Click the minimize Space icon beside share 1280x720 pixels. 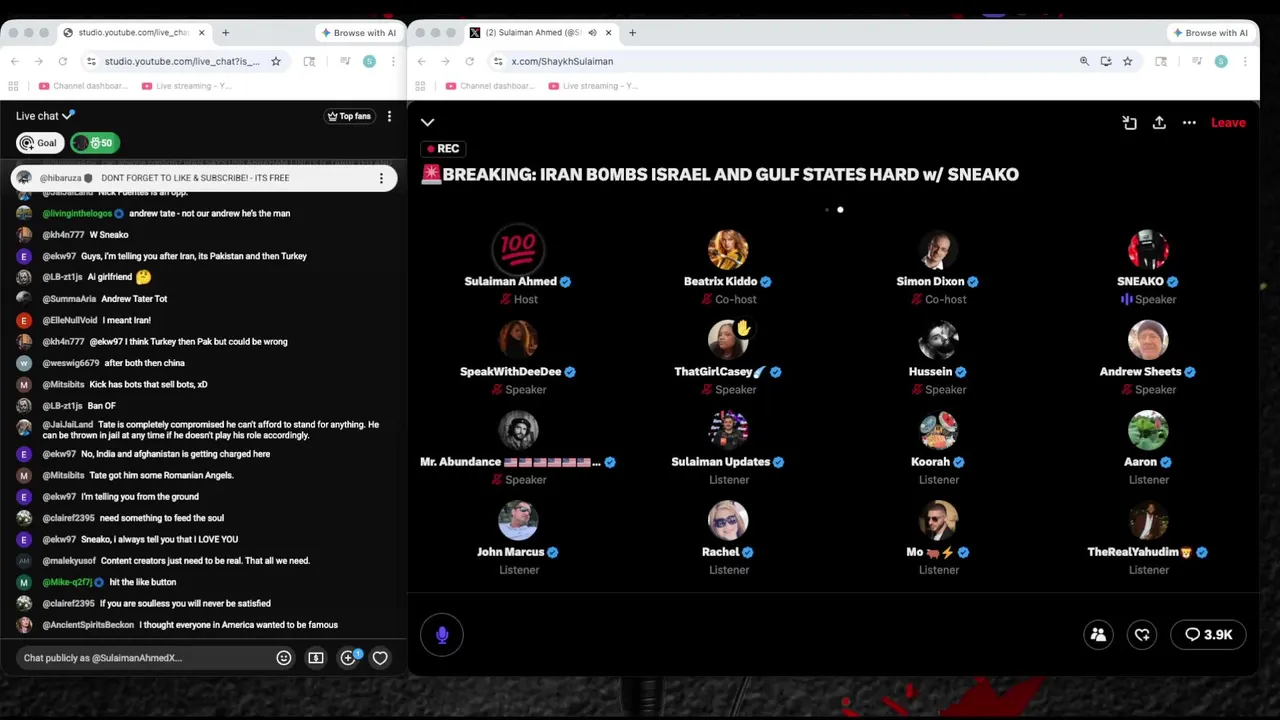(1129, 122)
